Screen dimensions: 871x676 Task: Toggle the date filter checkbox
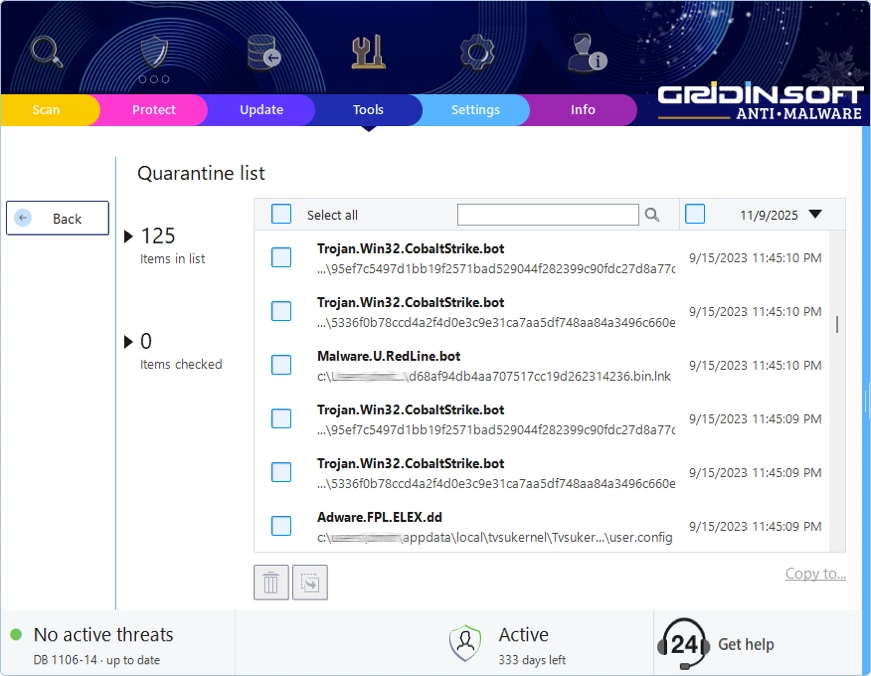(695, 214)
